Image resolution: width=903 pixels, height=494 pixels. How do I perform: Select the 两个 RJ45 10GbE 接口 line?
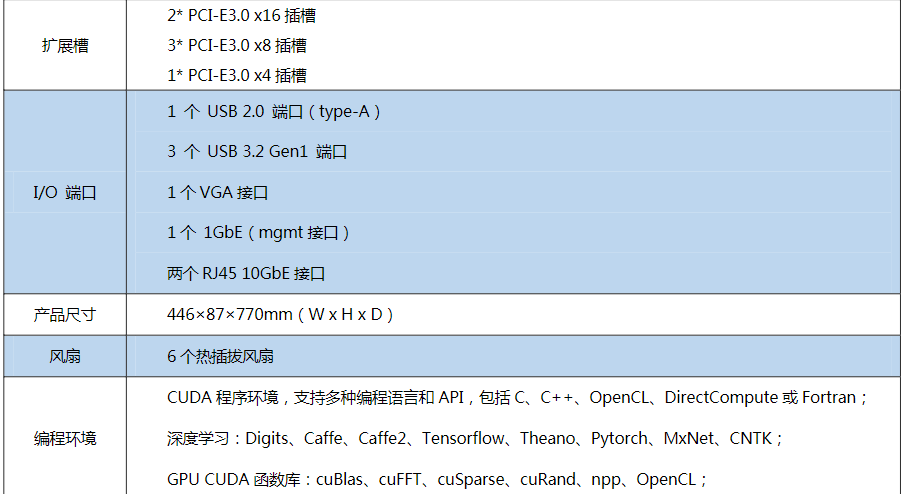pyautogui.click(x=246, y=273)
